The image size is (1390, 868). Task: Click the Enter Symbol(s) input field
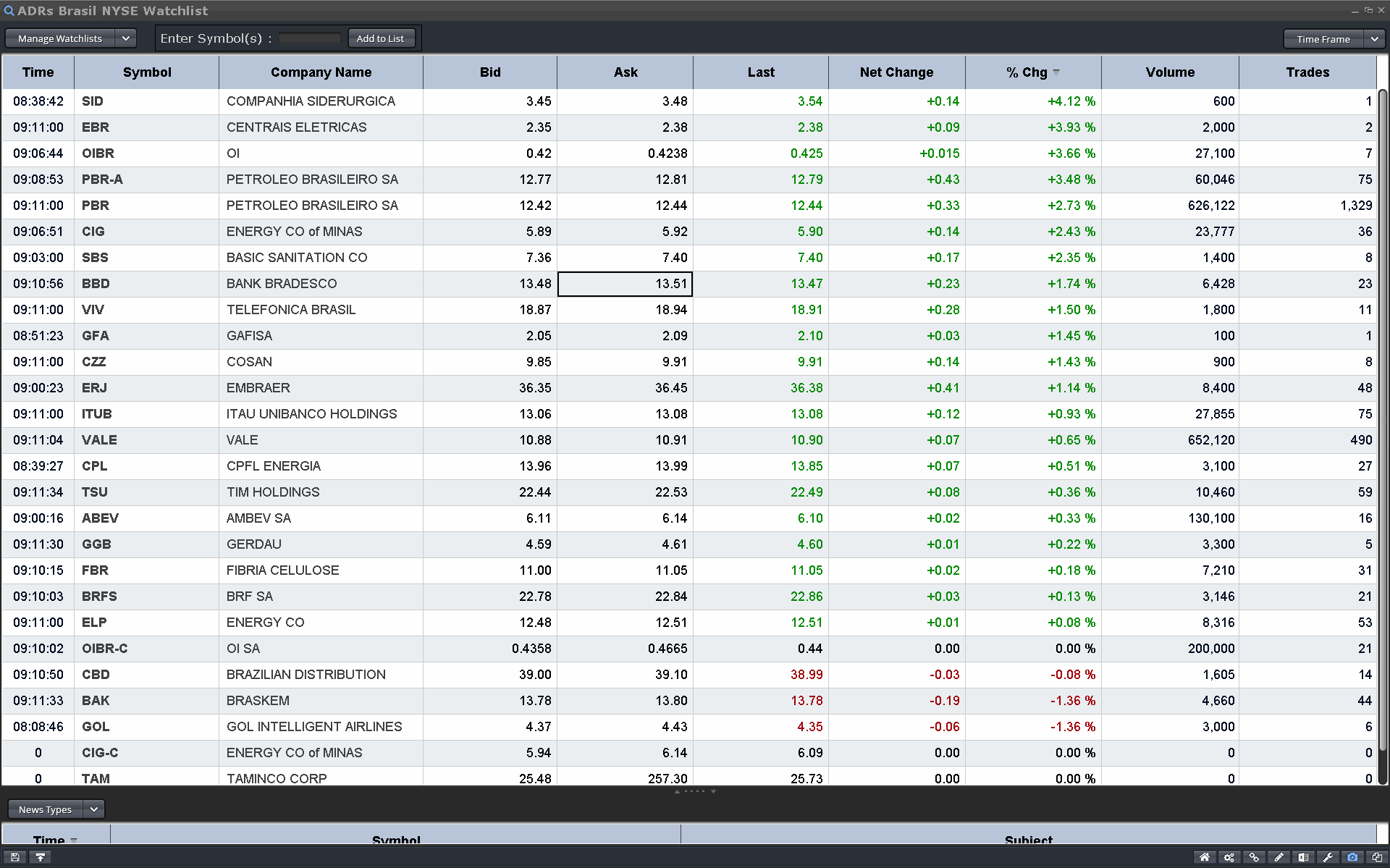(310, 38)
